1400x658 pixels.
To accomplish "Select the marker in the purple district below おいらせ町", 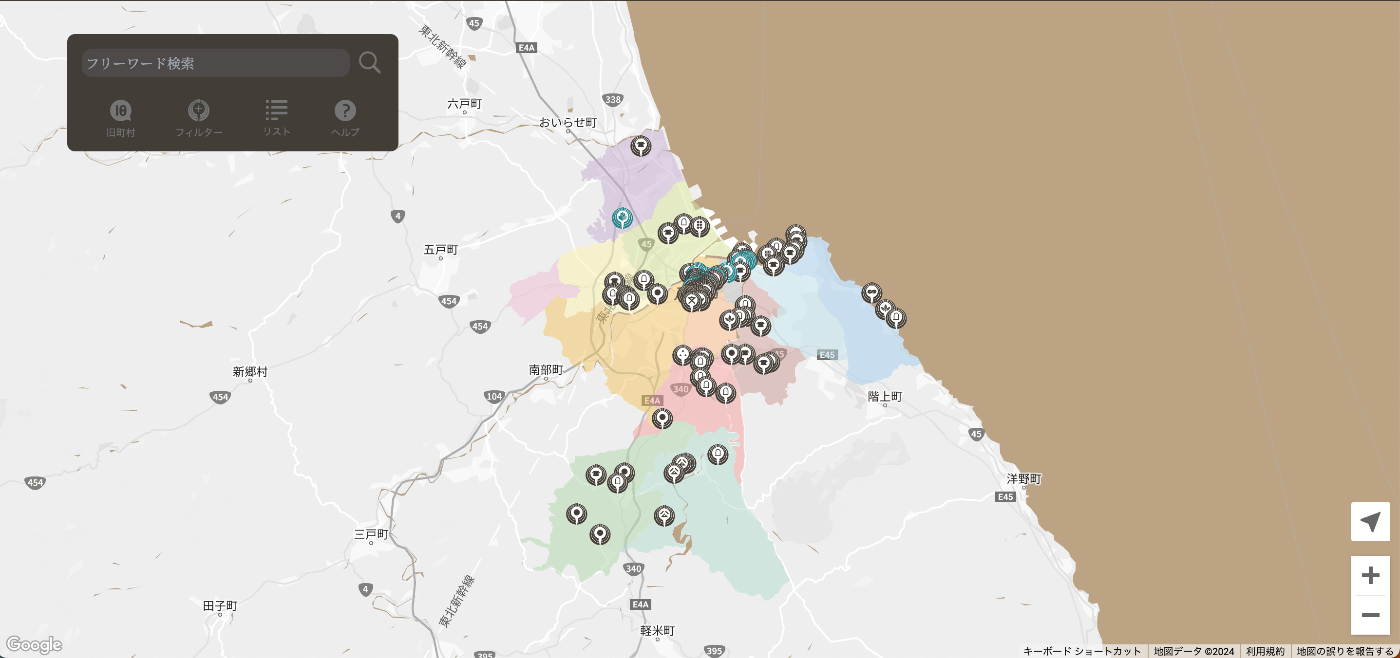I will click(641, 147).
